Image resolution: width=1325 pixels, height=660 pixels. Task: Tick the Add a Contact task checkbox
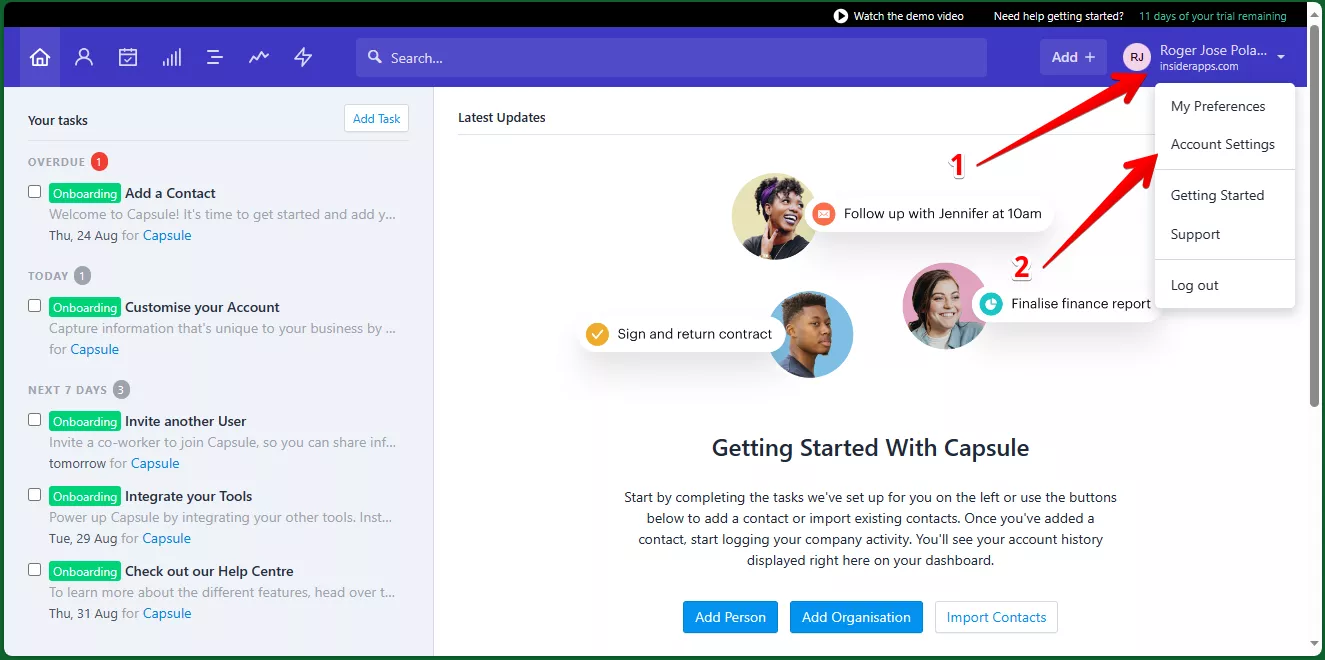coord(35,192)
